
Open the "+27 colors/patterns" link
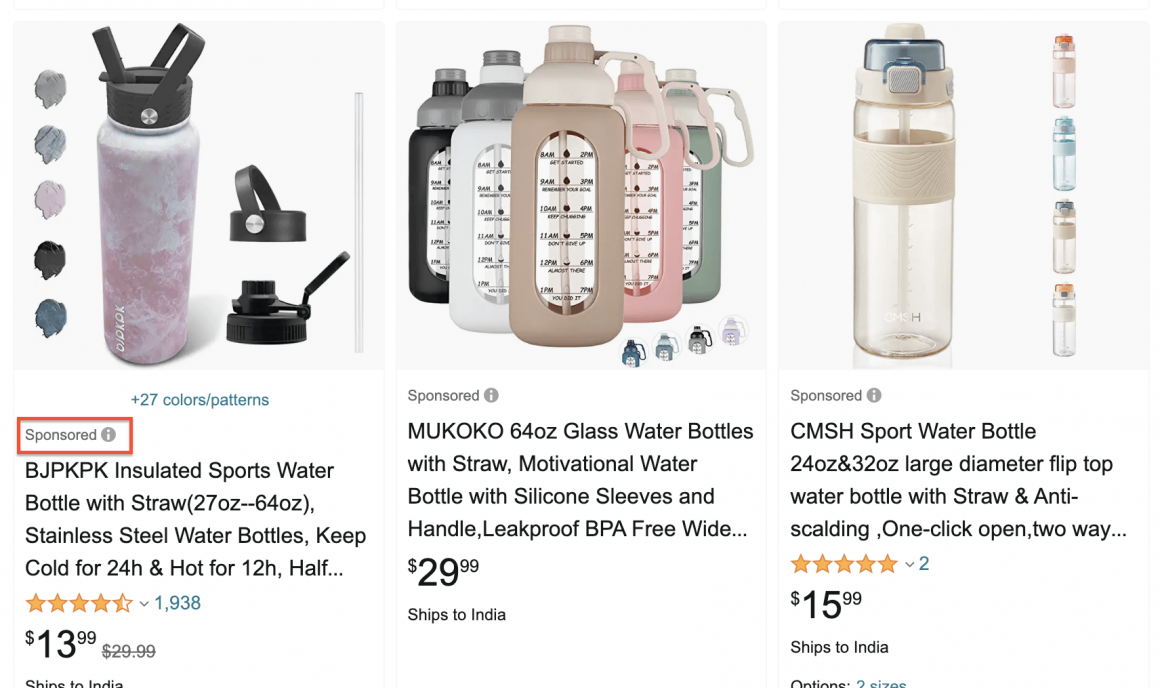[199, 399]
